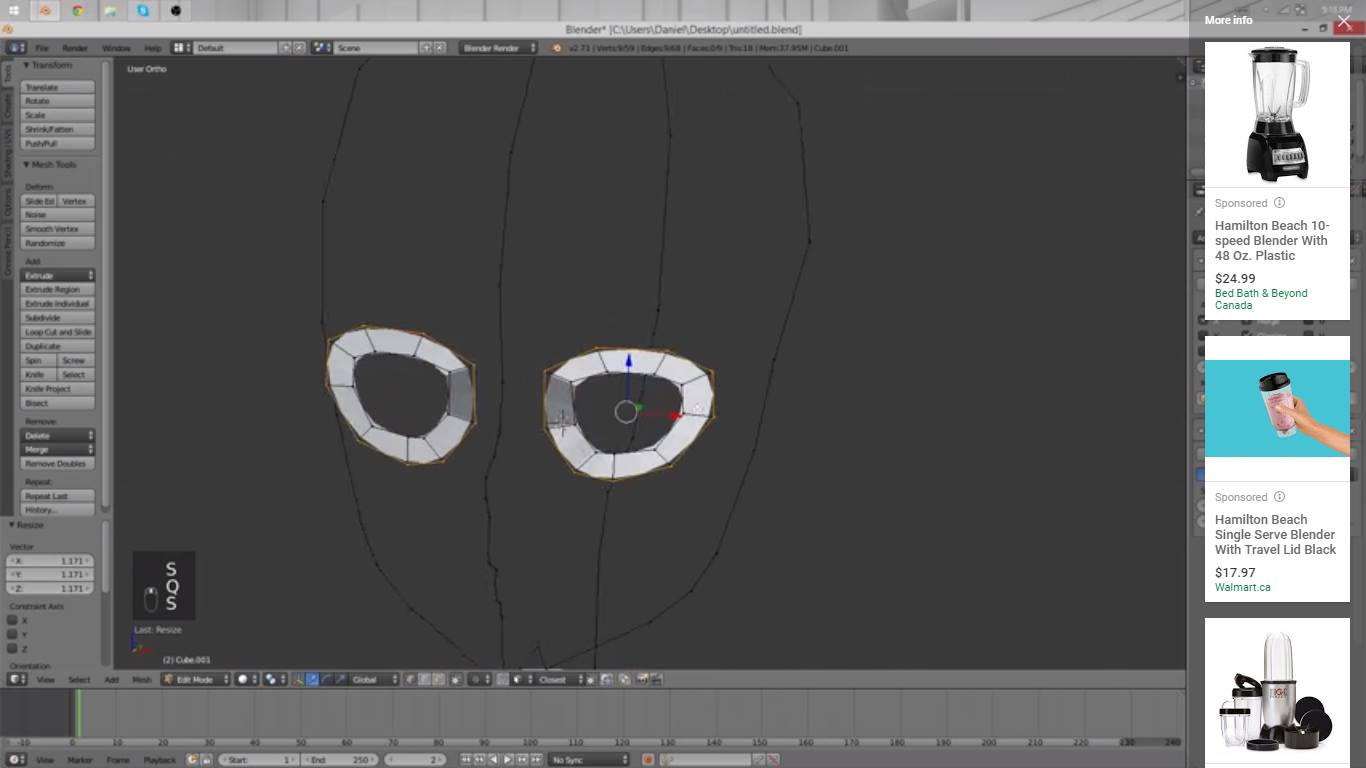
Task: Click the snap element type icon
Action: point(521,680)
